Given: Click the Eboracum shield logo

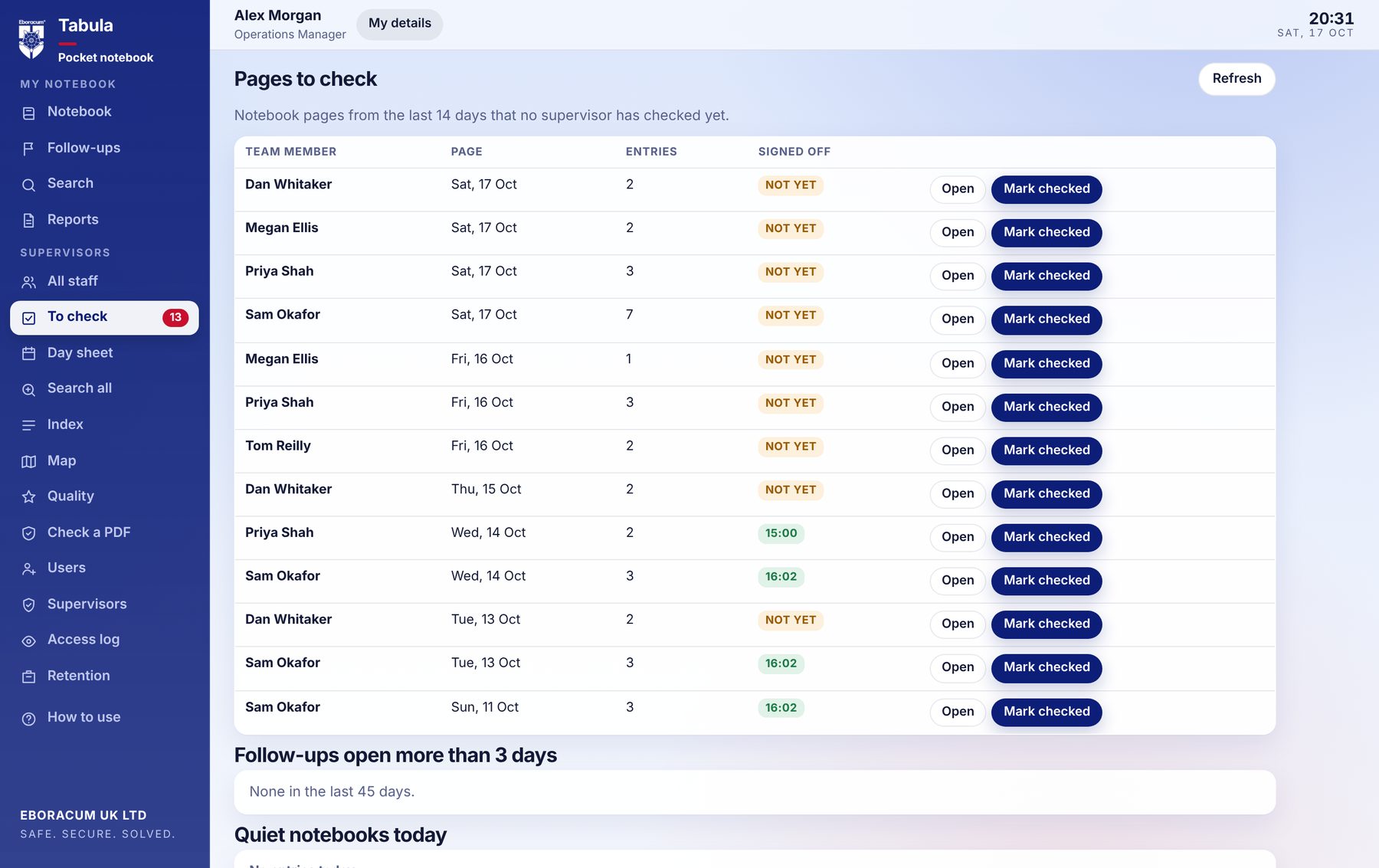Looking at the screenshot, I should [x=31, y=38].
